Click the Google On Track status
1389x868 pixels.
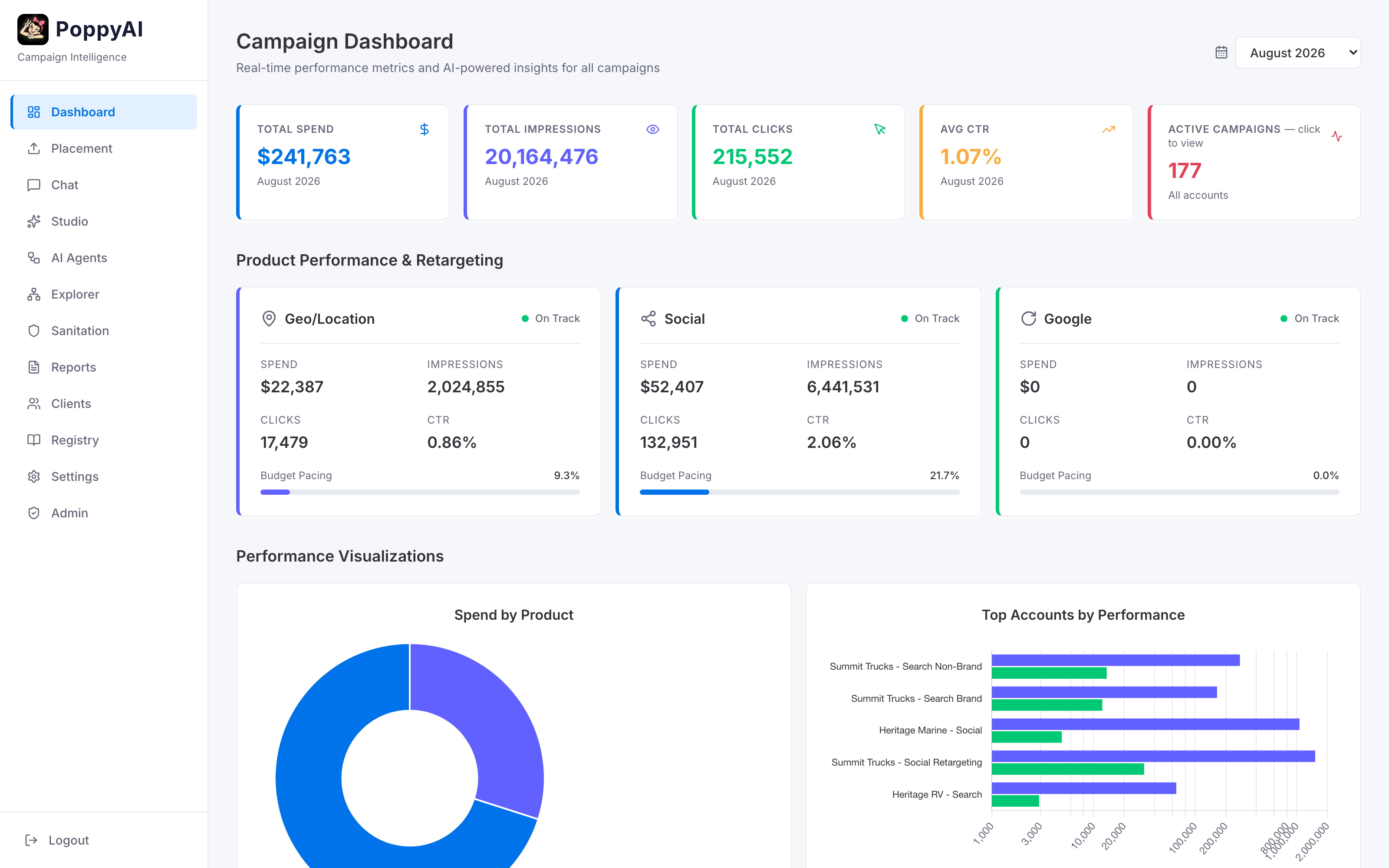(x=1310, y=319)
